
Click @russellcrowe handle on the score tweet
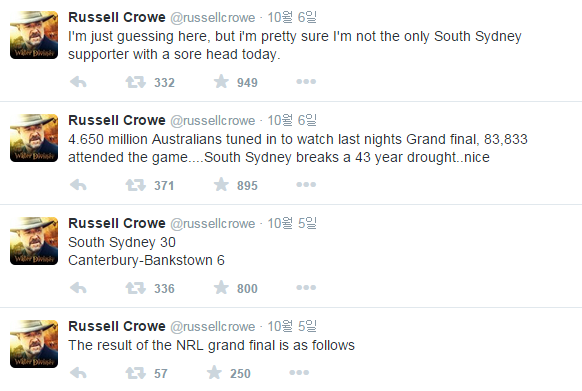[213, 224]
